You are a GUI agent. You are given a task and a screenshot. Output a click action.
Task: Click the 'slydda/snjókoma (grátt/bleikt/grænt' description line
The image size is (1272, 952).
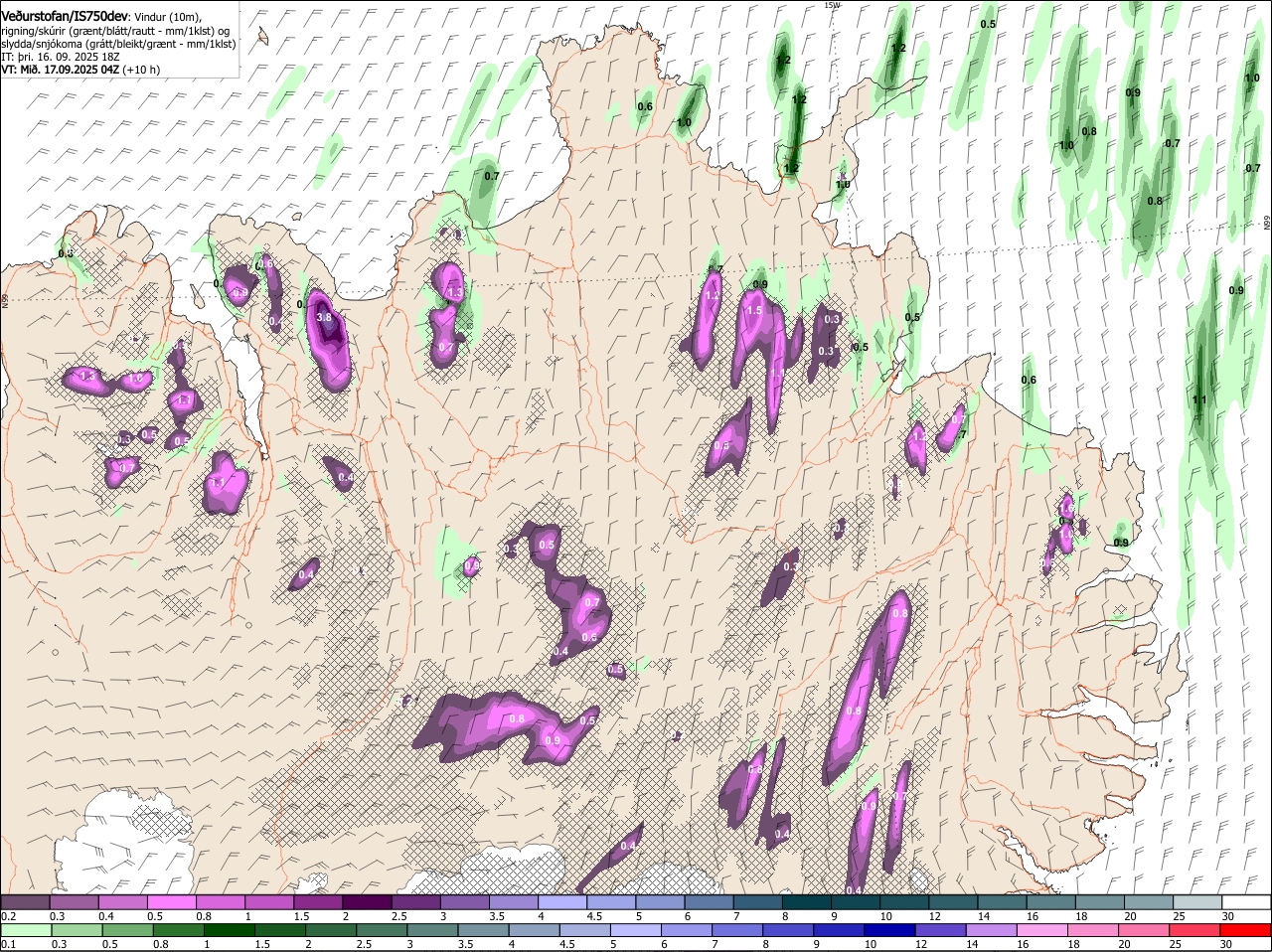tap(118, 45)
